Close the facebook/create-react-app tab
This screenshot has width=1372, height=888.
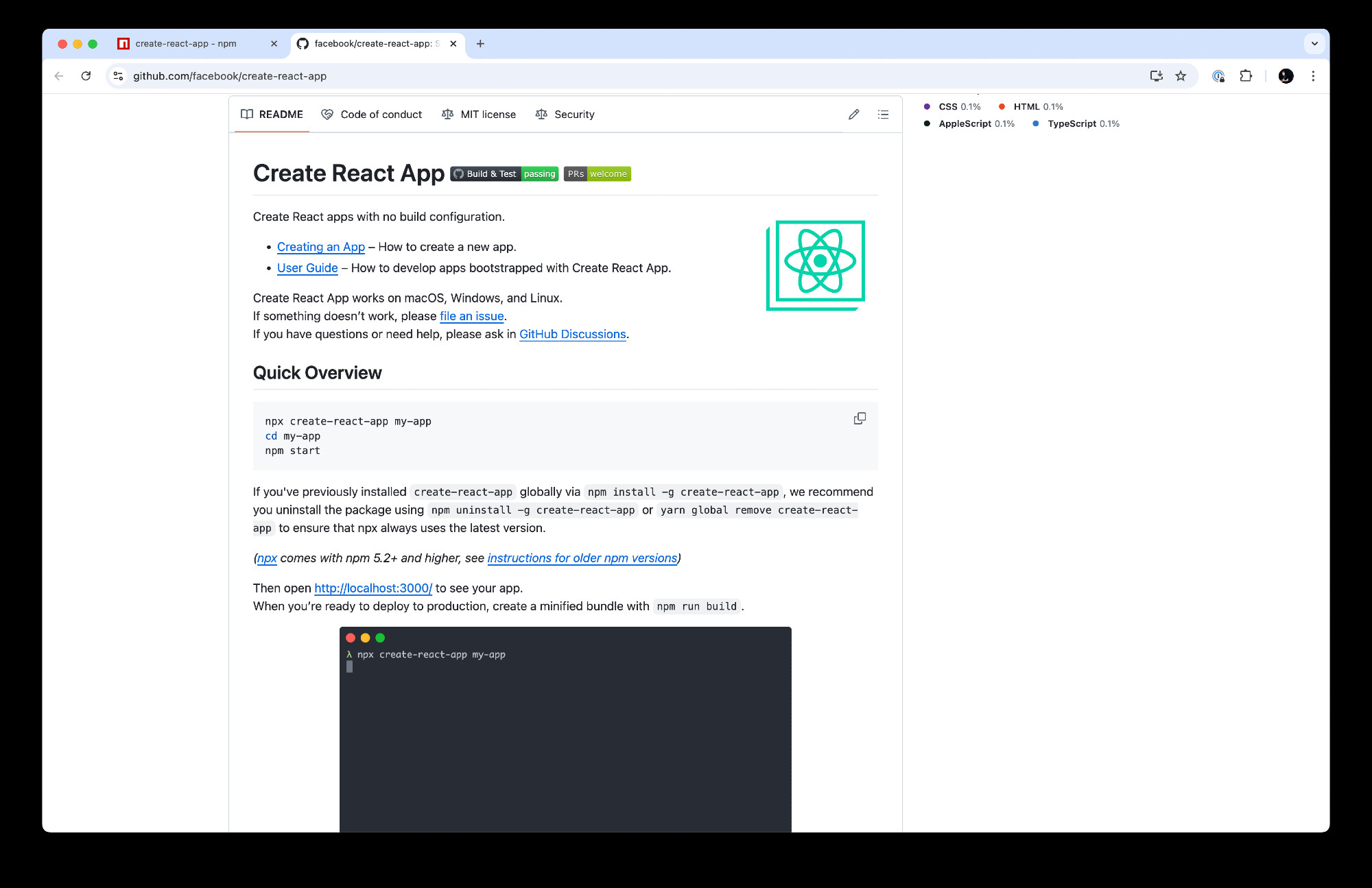[x=453, y=44]
